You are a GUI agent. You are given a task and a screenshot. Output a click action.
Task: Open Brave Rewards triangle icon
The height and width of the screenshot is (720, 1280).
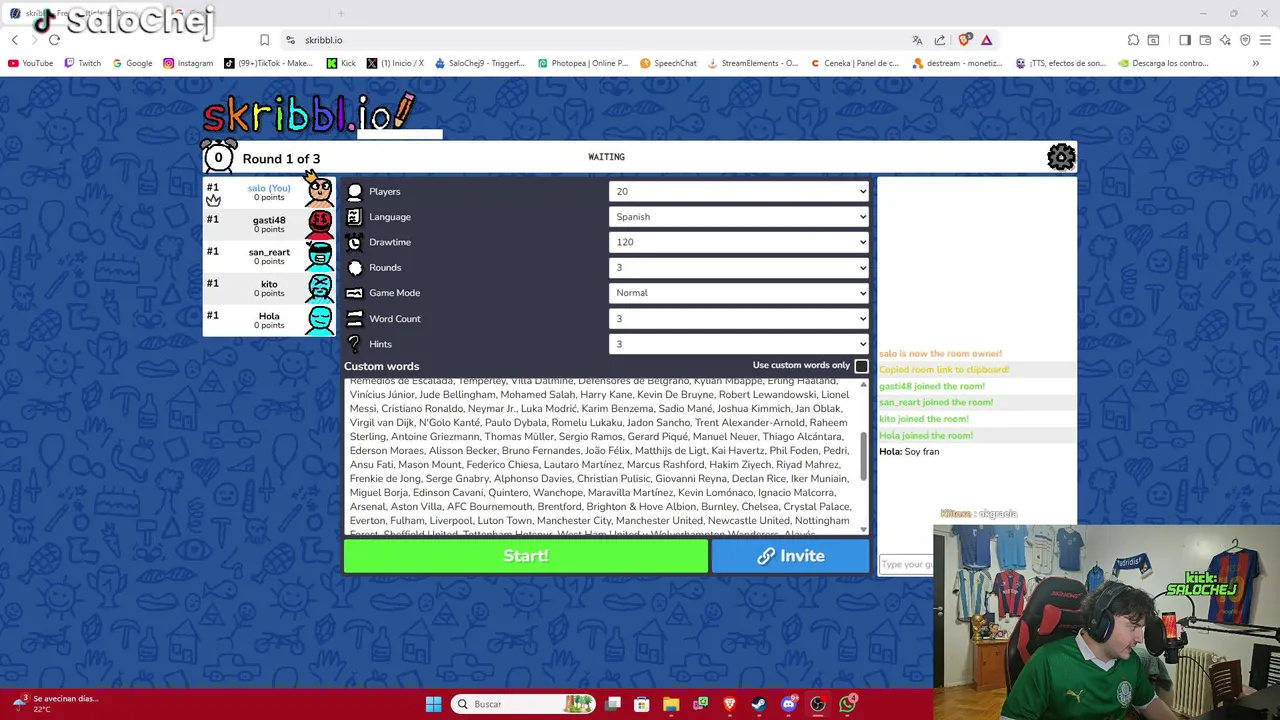click(x=986, y=40)
